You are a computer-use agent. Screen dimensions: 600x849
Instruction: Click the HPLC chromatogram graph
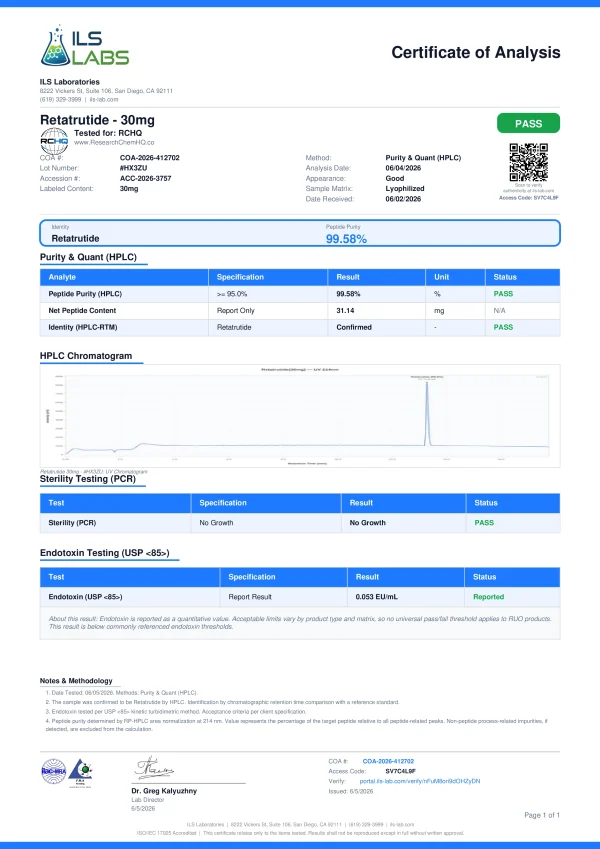click(x=300, y=416)
